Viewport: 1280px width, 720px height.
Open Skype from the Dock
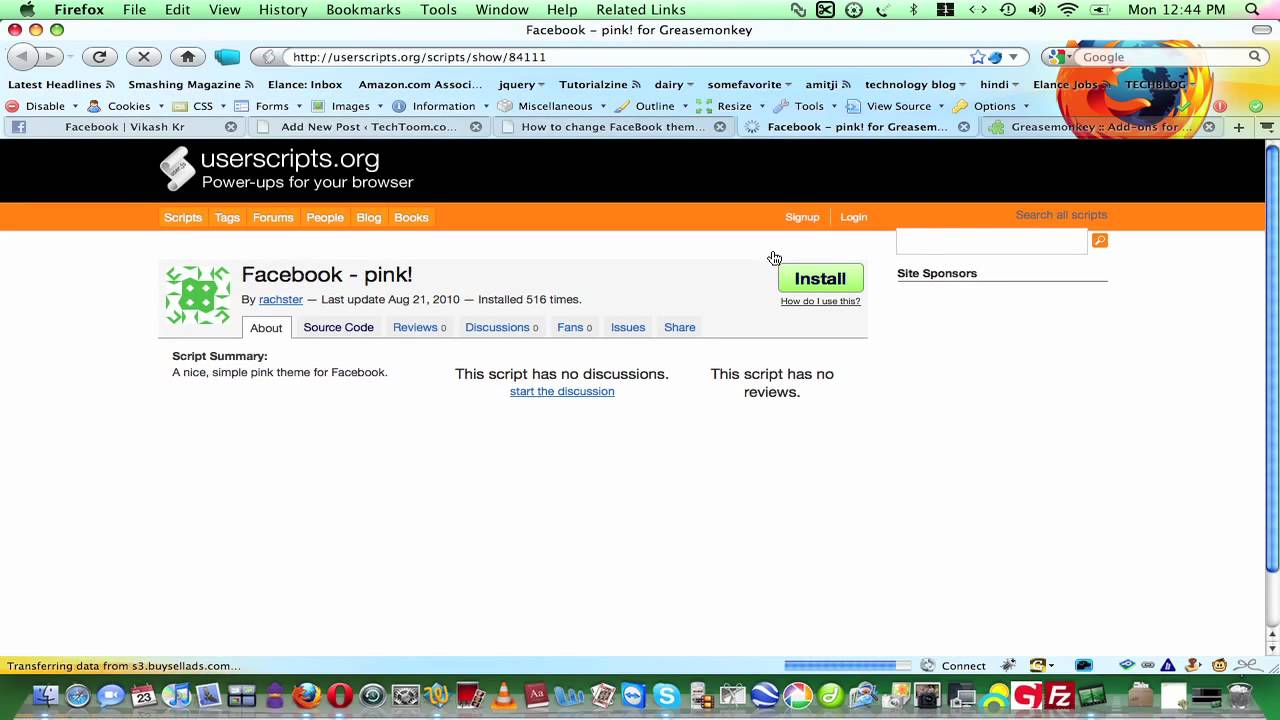coord(666,696)
